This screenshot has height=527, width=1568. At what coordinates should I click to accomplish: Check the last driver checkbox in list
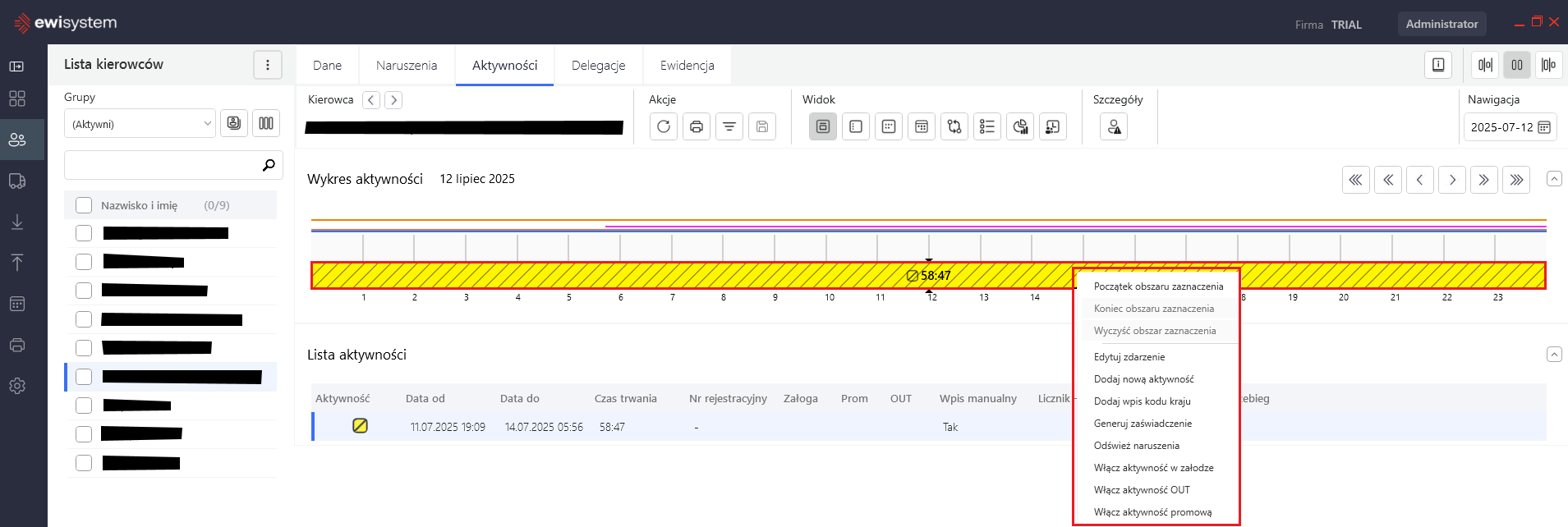pyautogui.click(x=84, y=463)
